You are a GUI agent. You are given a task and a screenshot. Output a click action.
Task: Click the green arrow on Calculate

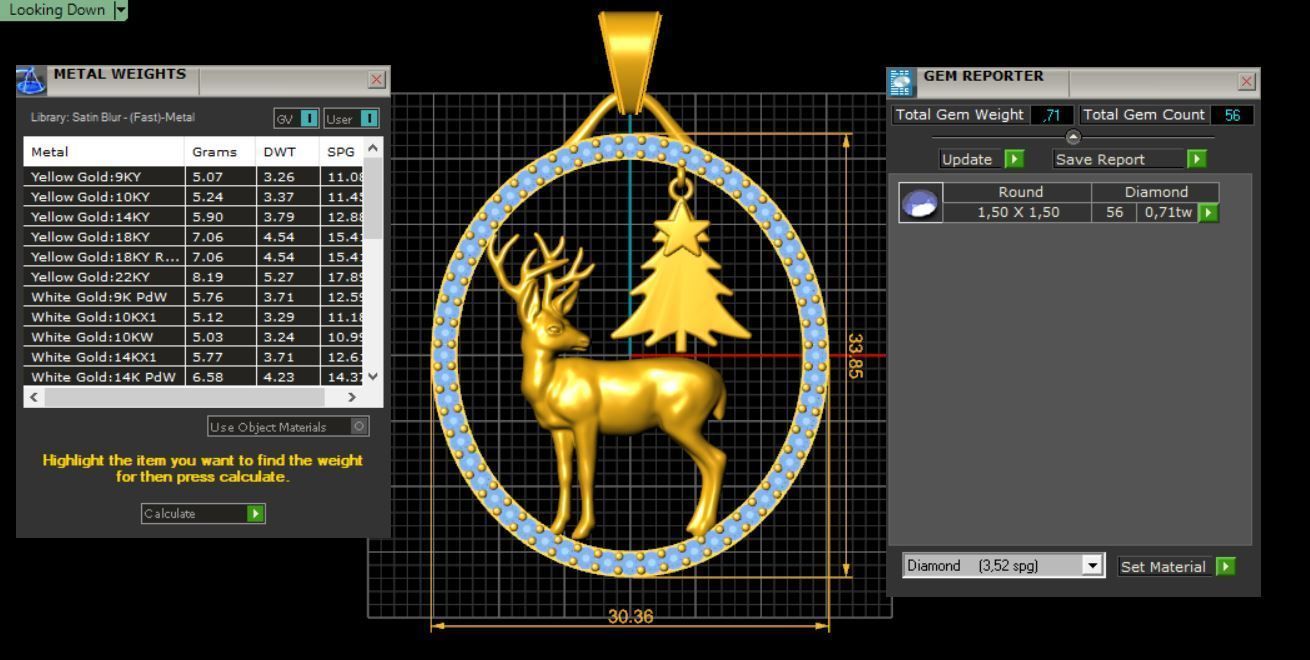point(256,513)
